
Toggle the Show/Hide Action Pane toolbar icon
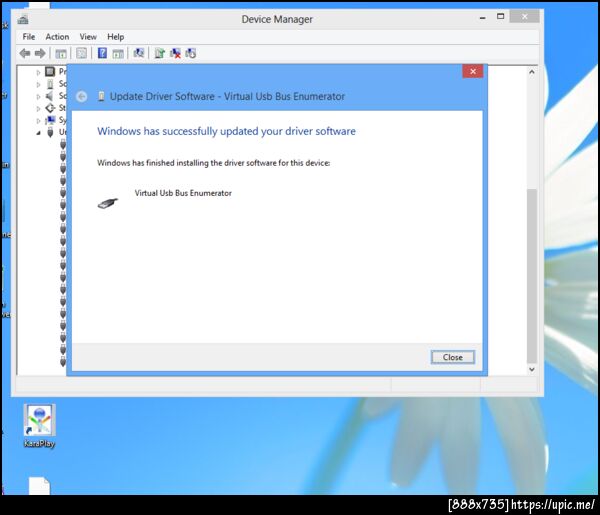point(118,54)
